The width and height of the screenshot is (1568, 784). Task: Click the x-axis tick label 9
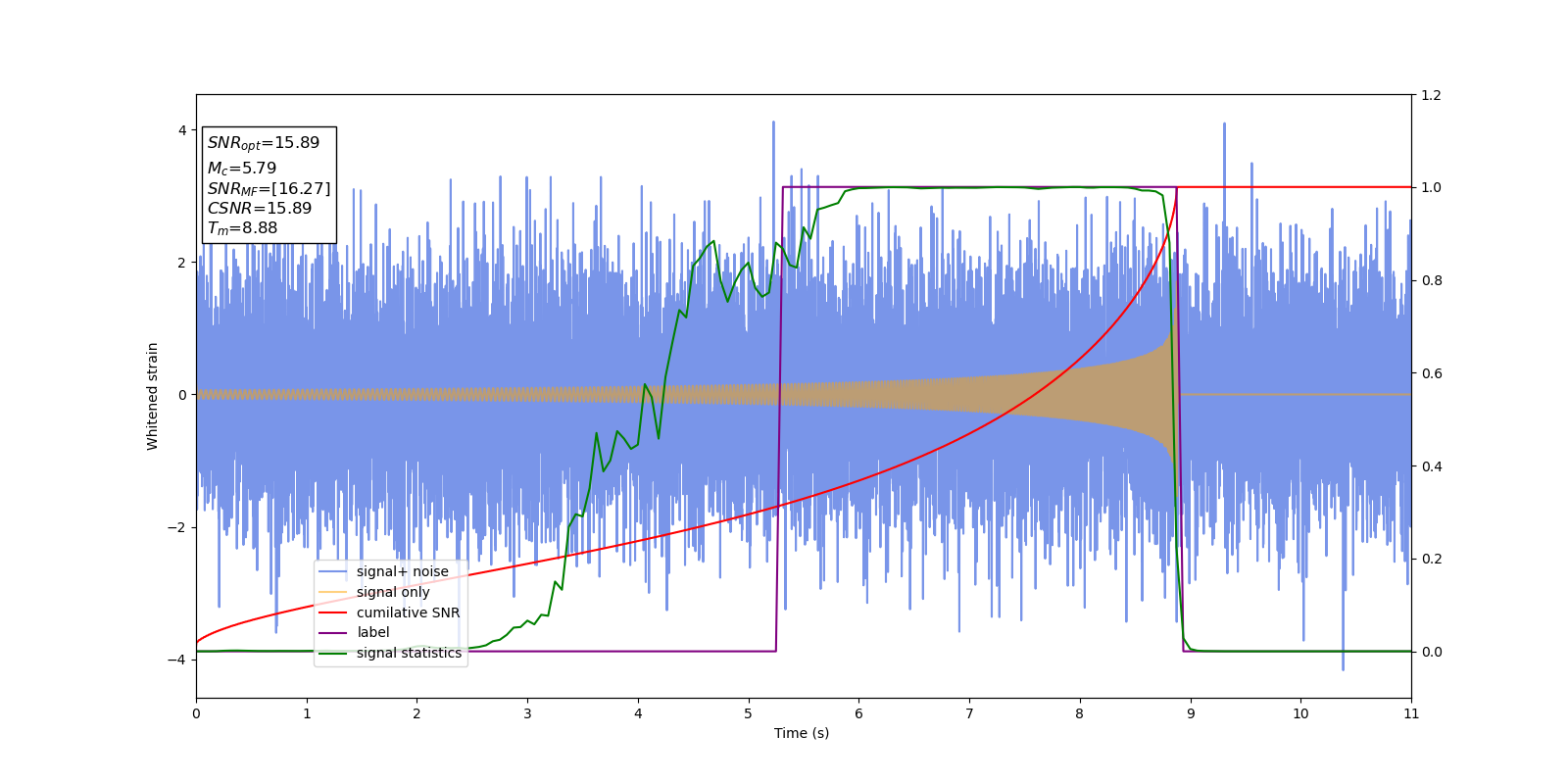coord(1191,713)
